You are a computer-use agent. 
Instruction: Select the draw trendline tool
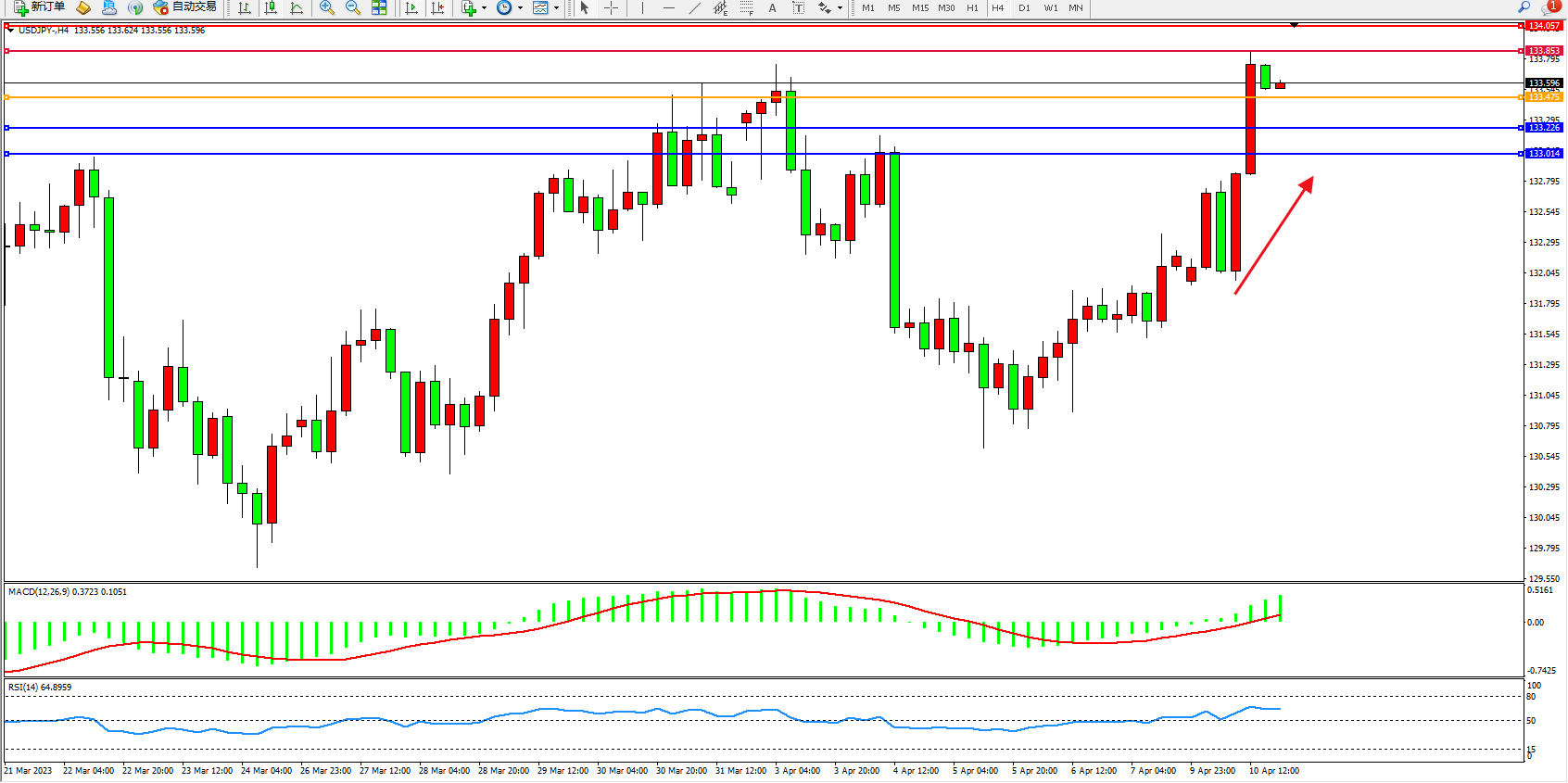(x=694, y=7)
